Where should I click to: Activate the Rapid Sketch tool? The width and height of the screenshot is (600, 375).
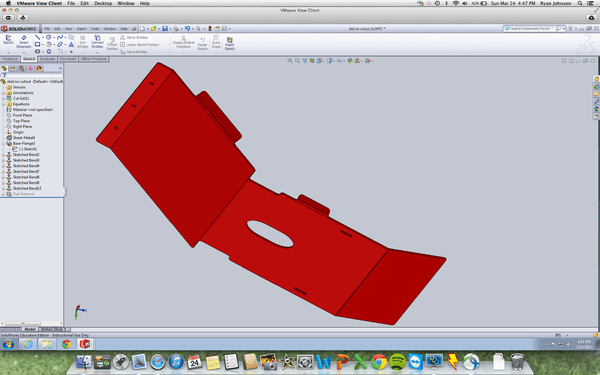point(230,43)
